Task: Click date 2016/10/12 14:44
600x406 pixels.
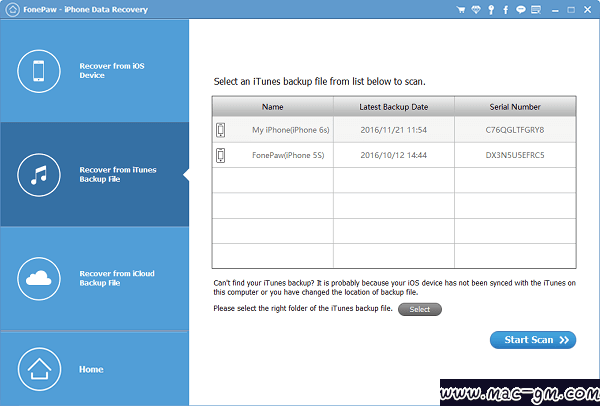Action: pyautogui.click(x=394, y=155)
